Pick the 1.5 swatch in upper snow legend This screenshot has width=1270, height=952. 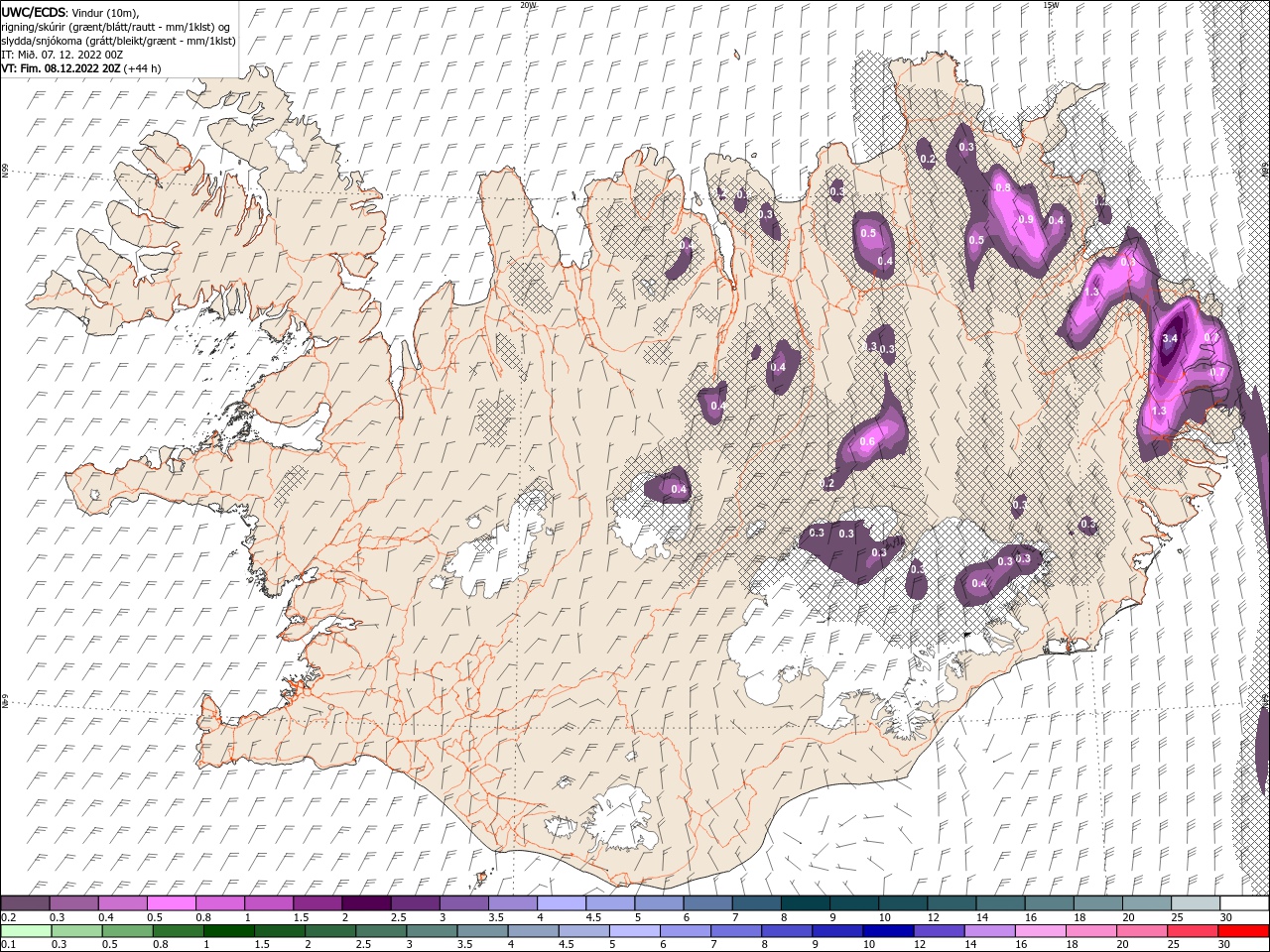[317, 903]
